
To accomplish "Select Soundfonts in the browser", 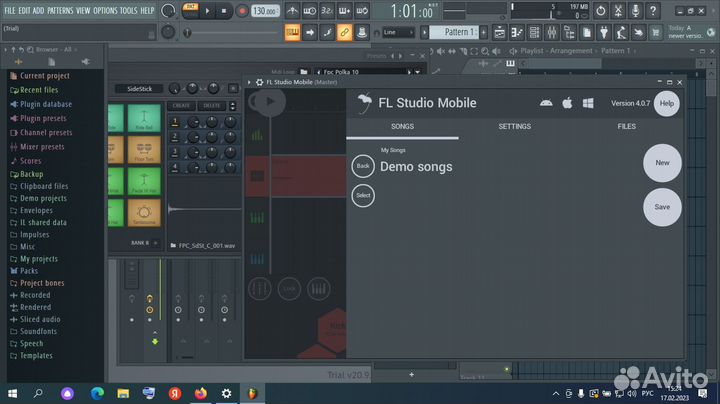I will [x=38, y=331].
